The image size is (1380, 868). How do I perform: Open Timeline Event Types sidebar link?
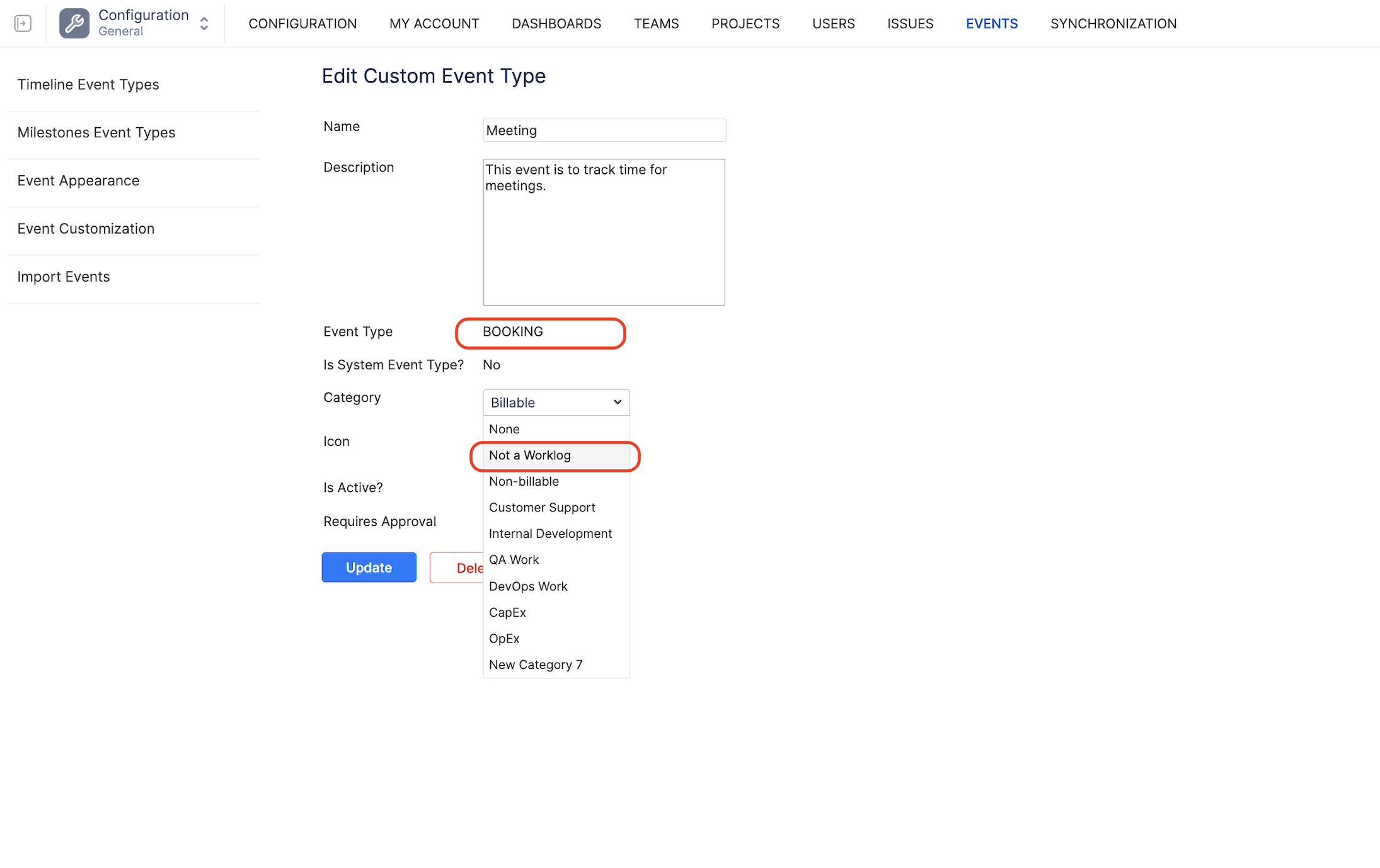click(x=88, y=84)
